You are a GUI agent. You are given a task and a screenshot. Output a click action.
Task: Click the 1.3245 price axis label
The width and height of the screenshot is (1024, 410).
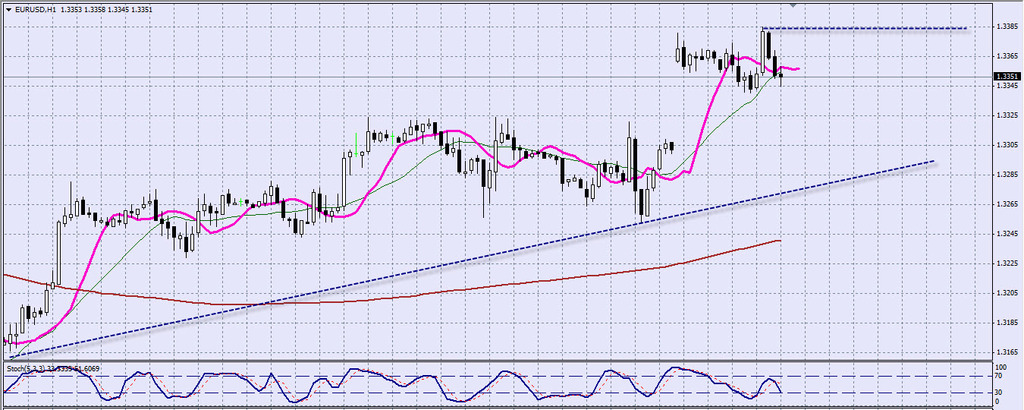pos(1005,234)
